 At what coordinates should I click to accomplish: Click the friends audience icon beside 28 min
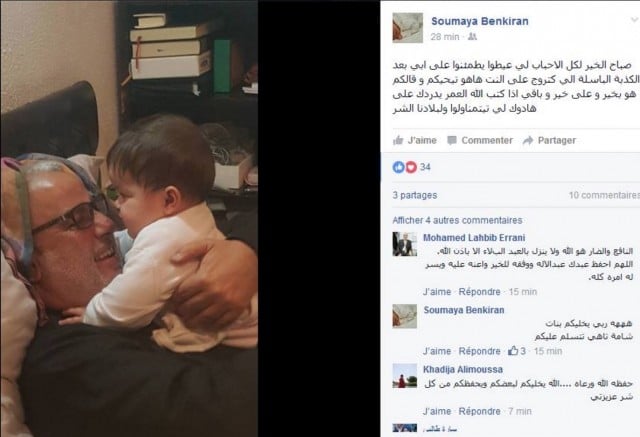click(472, 37)
